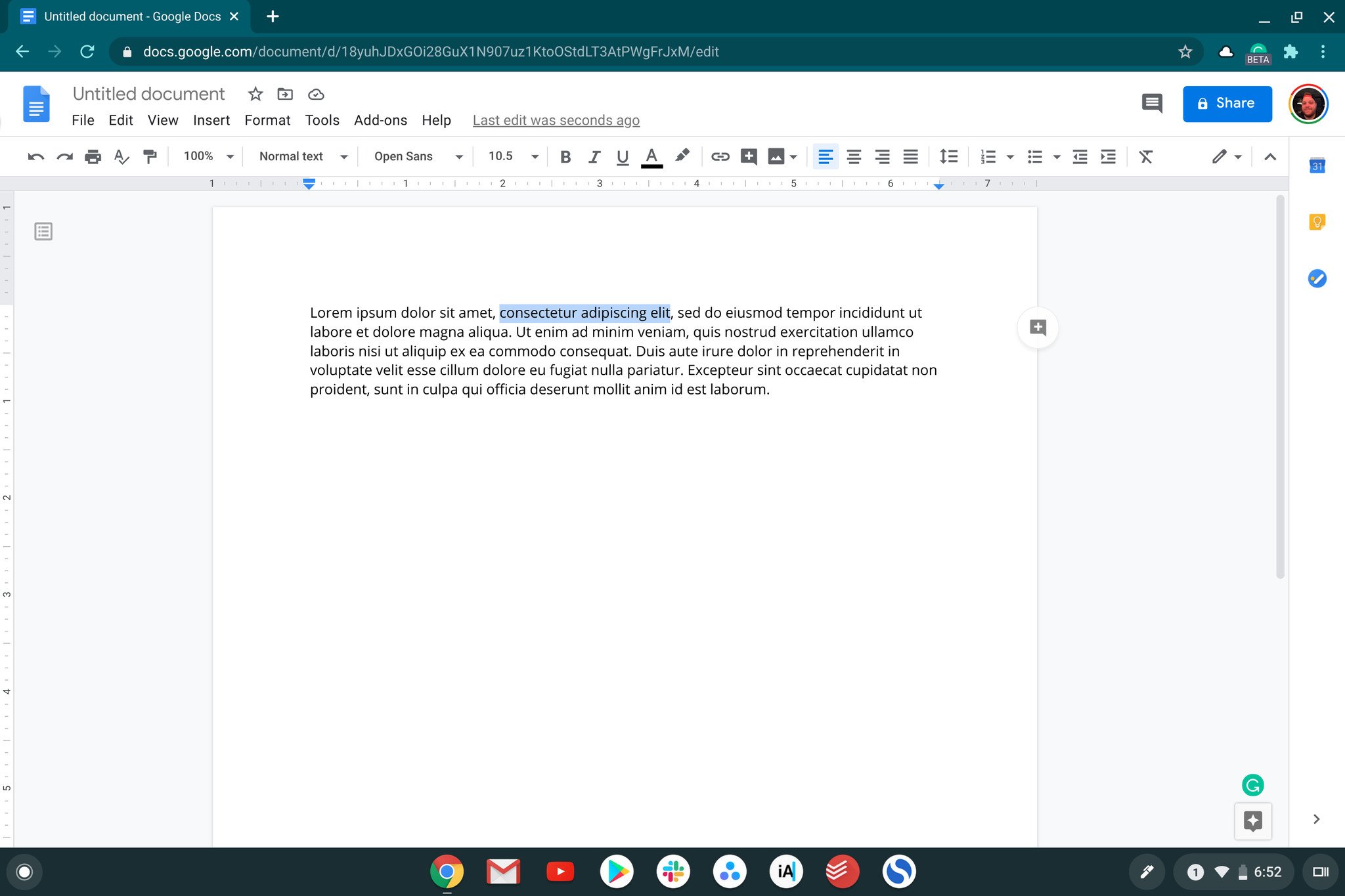Expand the bulleted list options arrow

1057,157
